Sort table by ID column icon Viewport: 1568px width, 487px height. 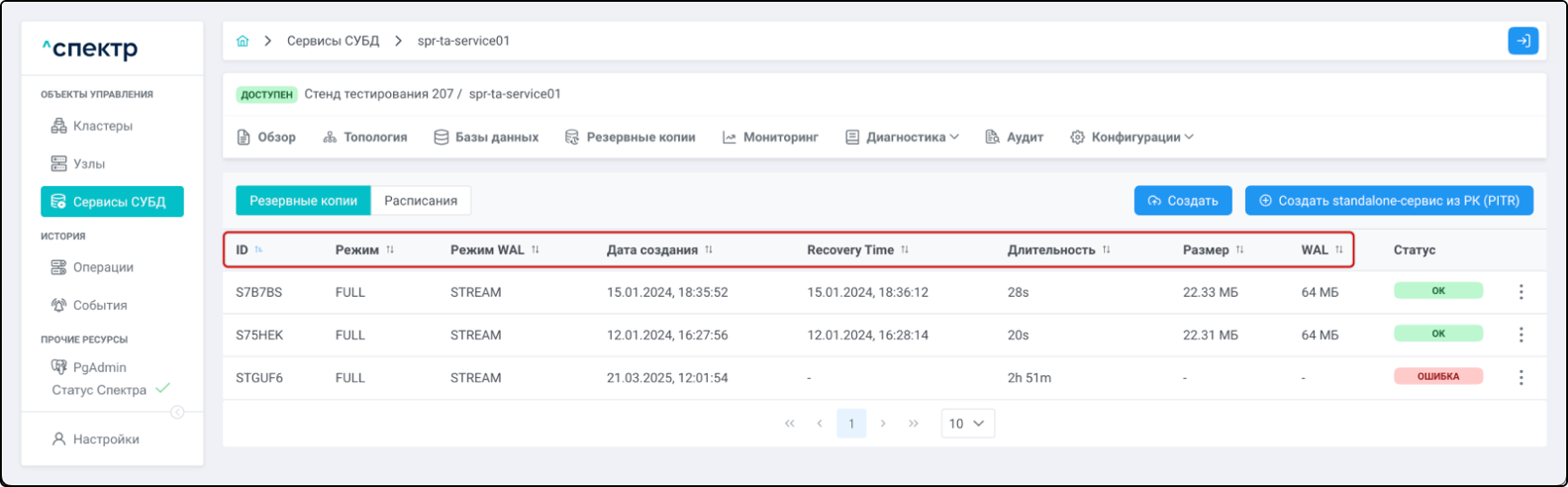point(258,250)
